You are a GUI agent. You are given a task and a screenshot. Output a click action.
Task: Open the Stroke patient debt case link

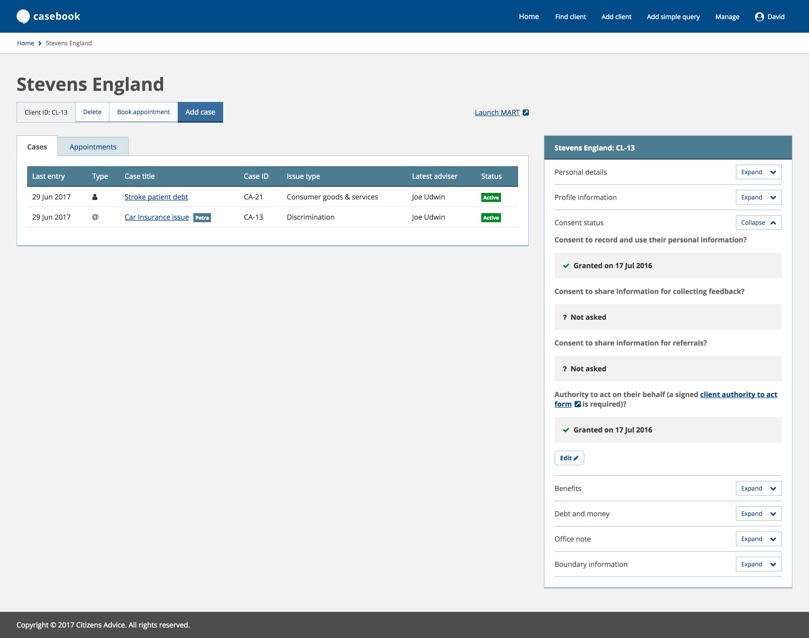pos(156,197)
